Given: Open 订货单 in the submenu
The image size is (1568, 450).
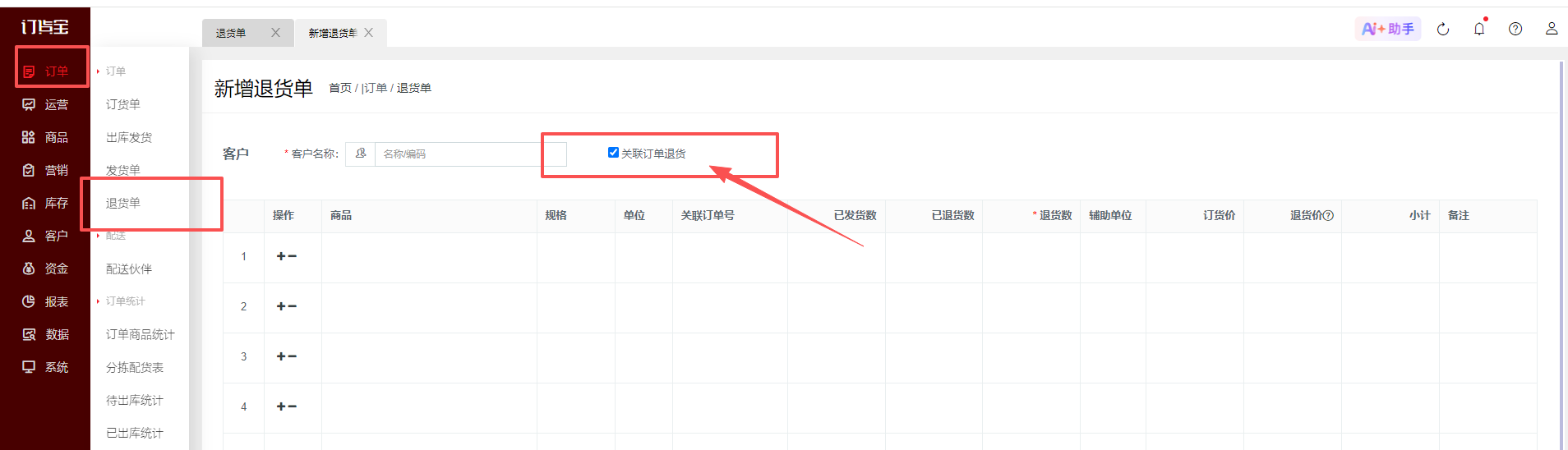Looking at the screenshot, I should pos(123,104).
